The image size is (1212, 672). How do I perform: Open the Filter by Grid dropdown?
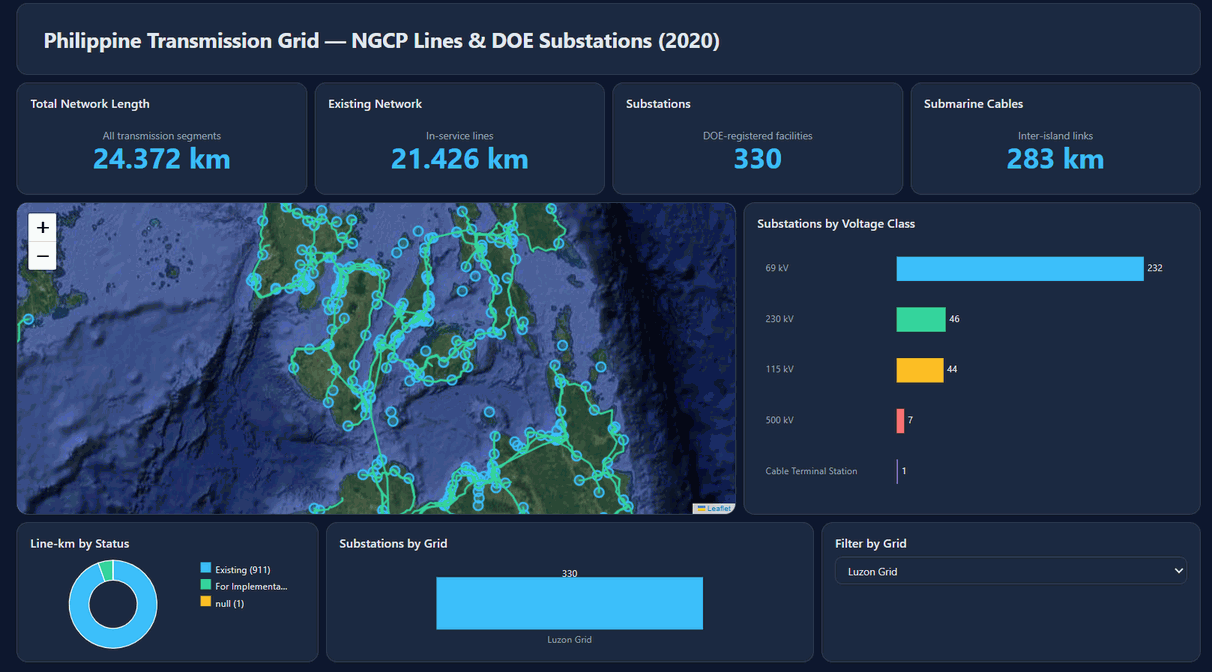(1010, 571)
